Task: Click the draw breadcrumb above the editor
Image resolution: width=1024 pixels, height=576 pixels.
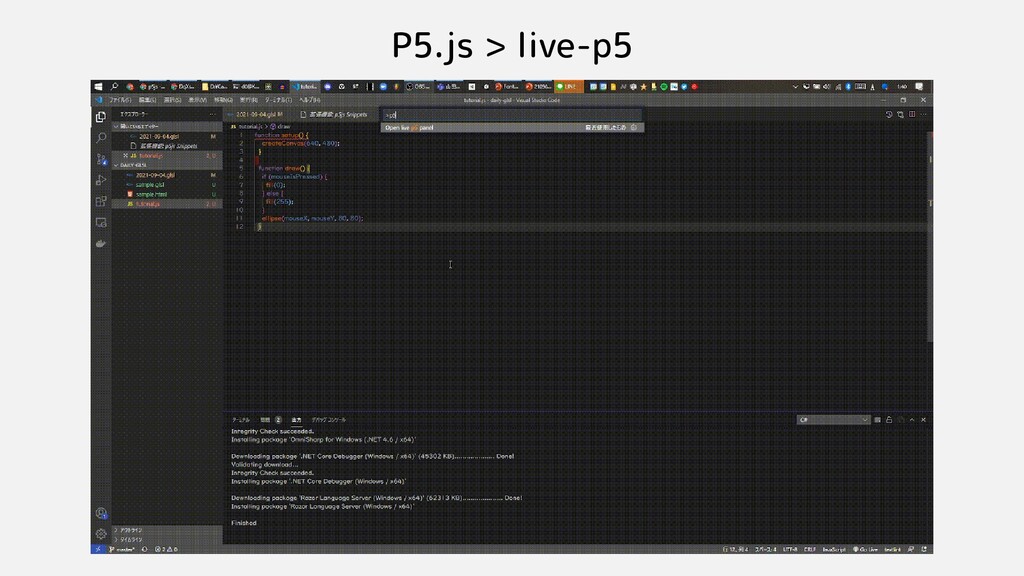Action: 281,126
